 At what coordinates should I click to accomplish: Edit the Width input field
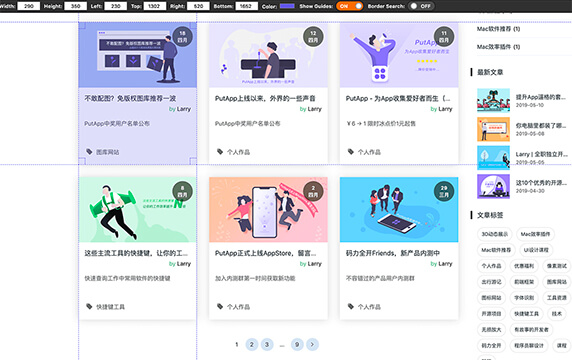tap(28, 6)
